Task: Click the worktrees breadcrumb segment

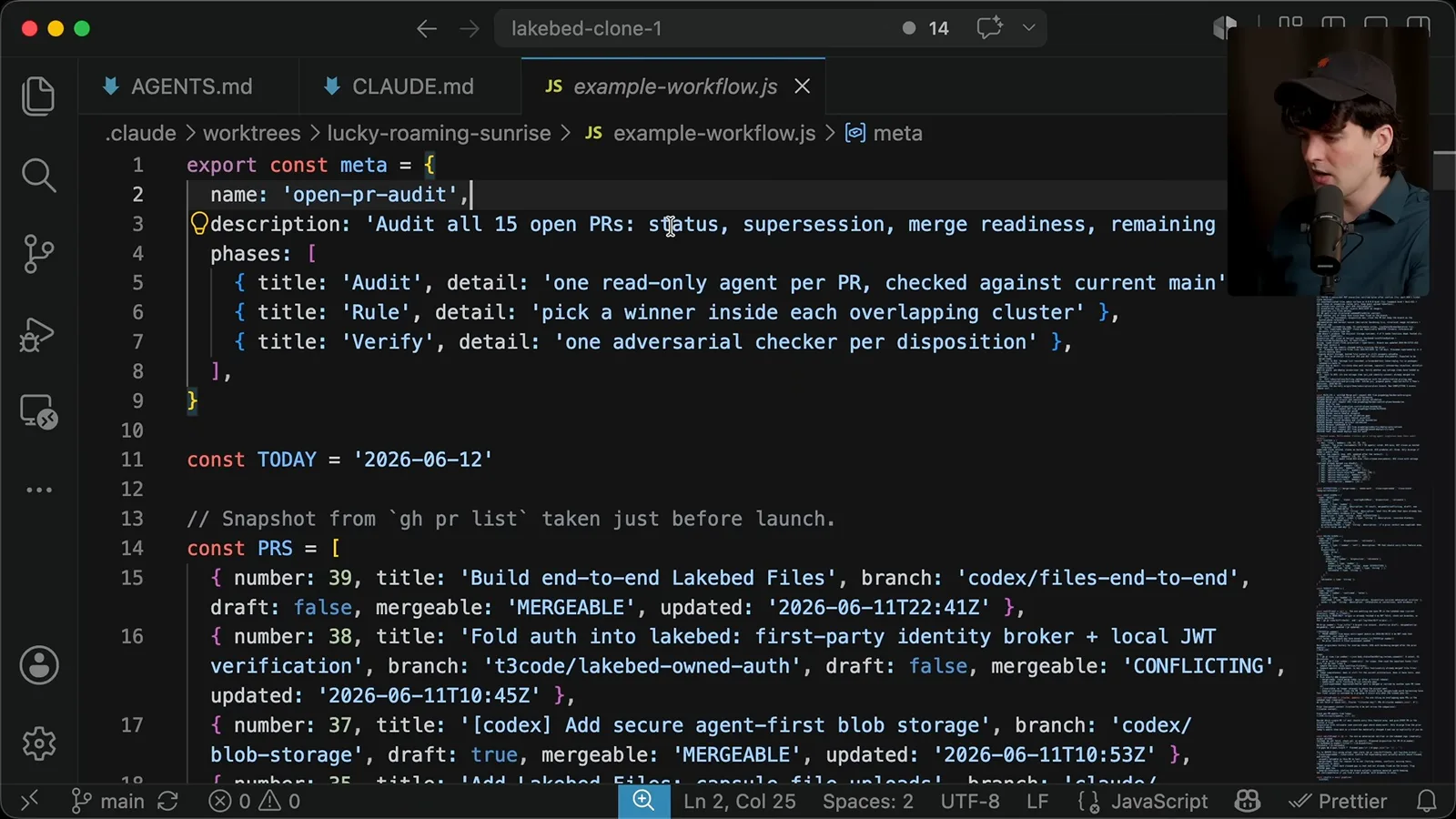Action: coord(252,133)
